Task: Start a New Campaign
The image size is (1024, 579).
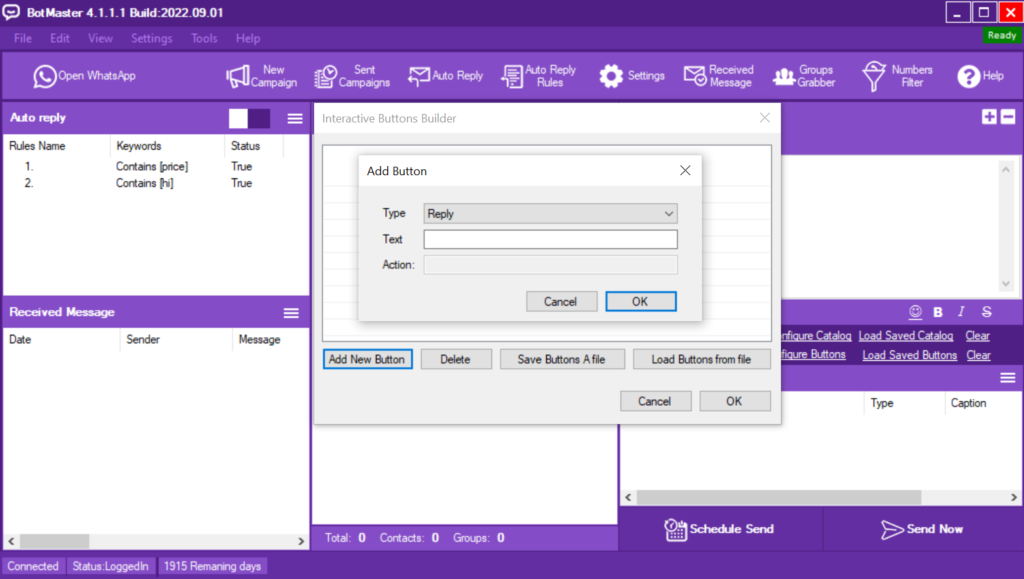Action: (x=262, y=75)
